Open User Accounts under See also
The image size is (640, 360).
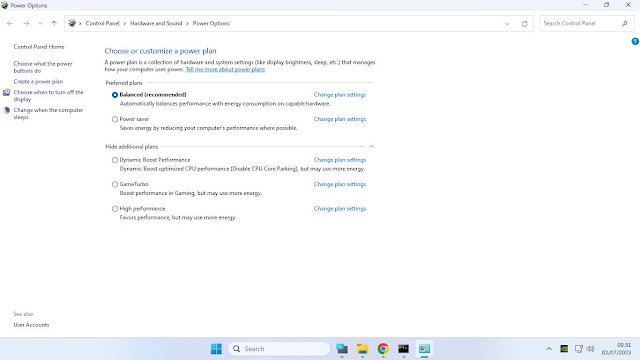(31, 325)
